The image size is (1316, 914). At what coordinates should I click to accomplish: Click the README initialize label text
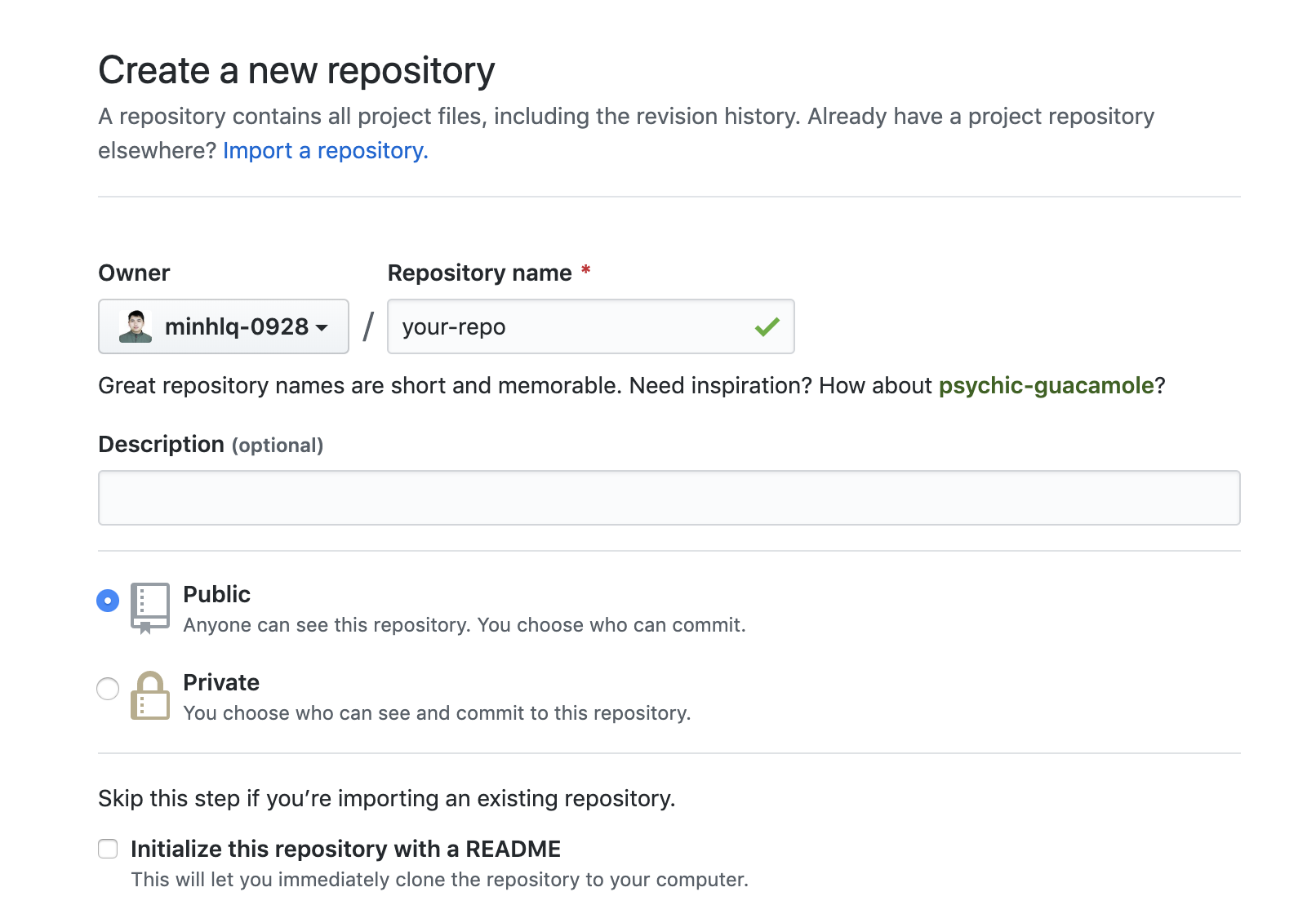(345, 849)
